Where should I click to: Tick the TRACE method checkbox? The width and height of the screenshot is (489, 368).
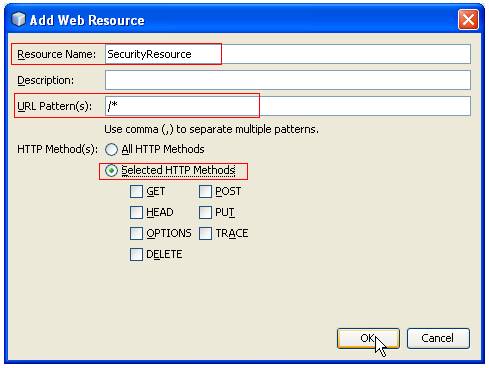[205, 234]
